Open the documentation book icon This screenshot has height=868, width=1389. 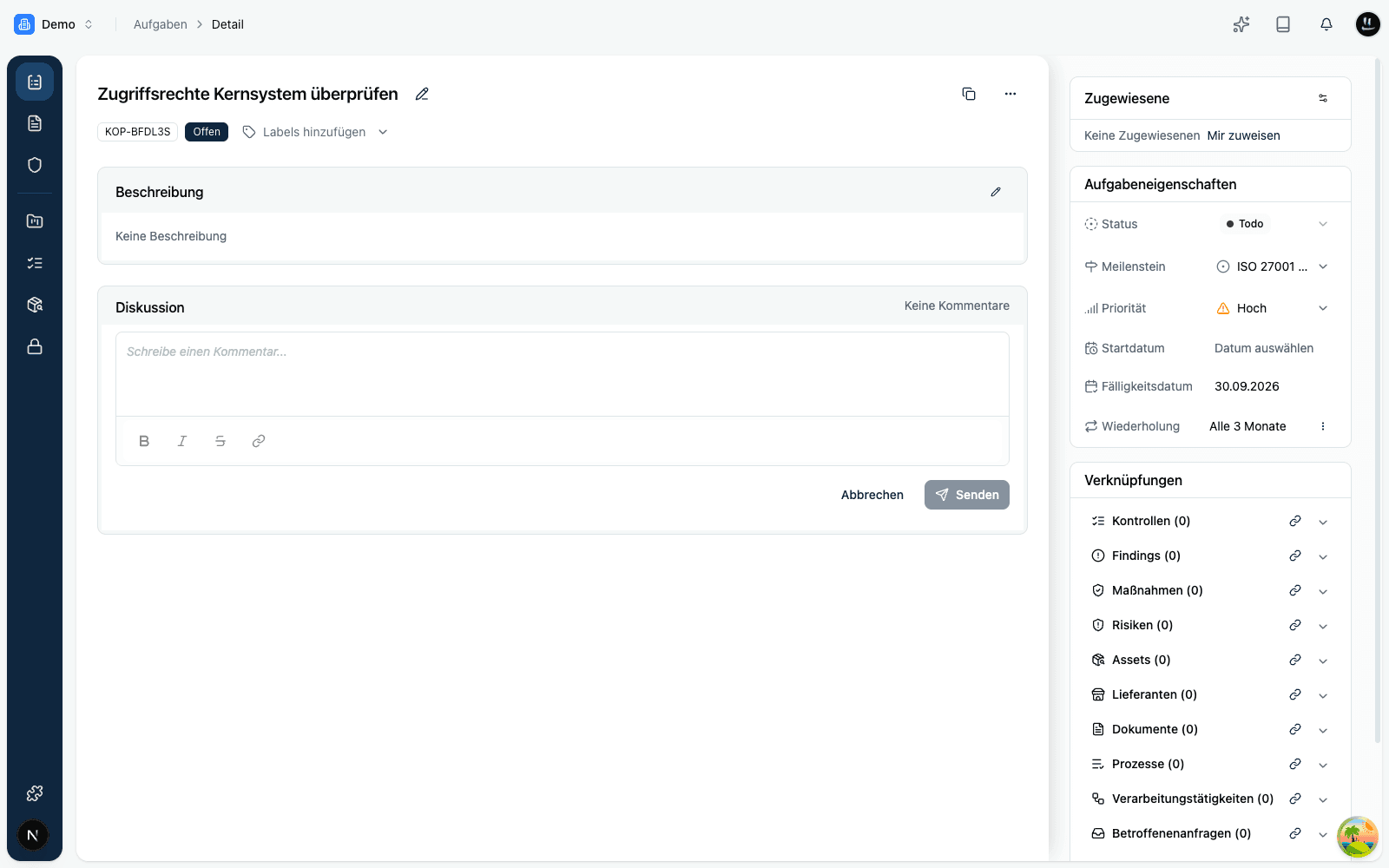[1283, 24]
